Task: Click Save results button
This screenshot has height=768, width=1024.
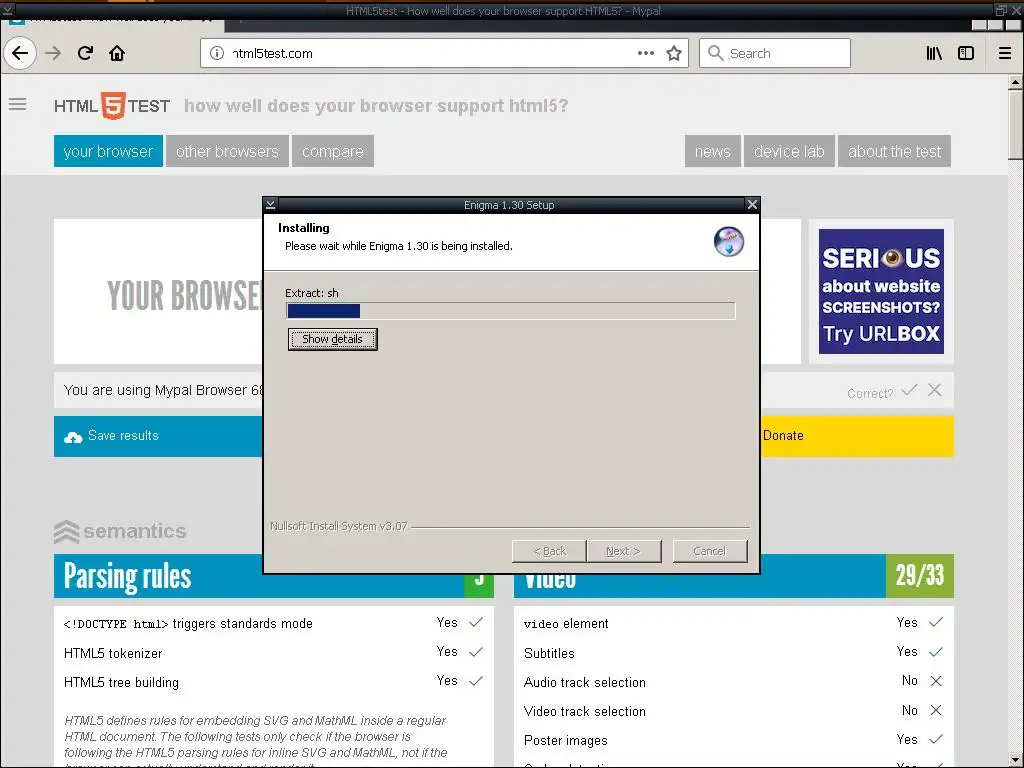Action: (158, 436)
